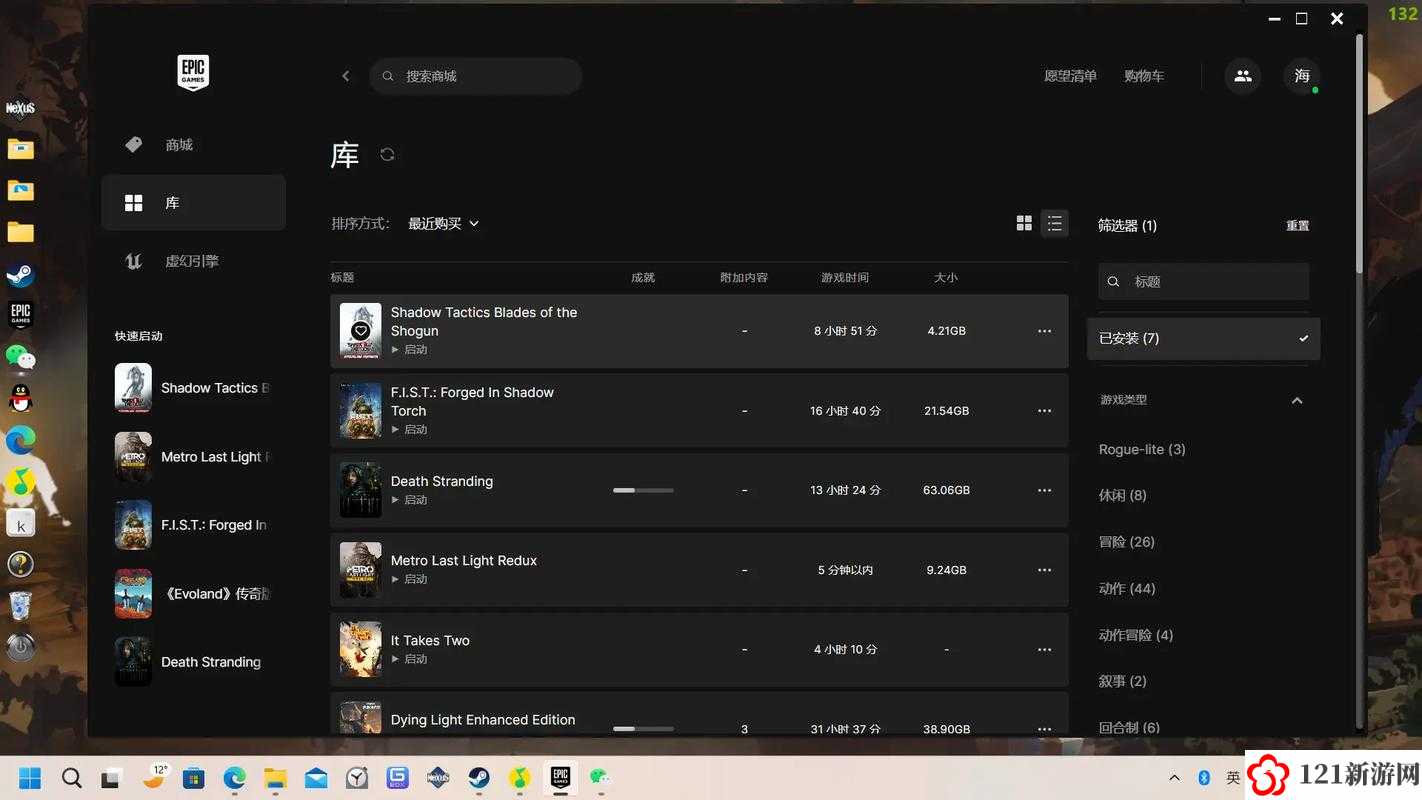
Task: Filter by Rogue-lite (3) genre
Action: coord(1142,450)
